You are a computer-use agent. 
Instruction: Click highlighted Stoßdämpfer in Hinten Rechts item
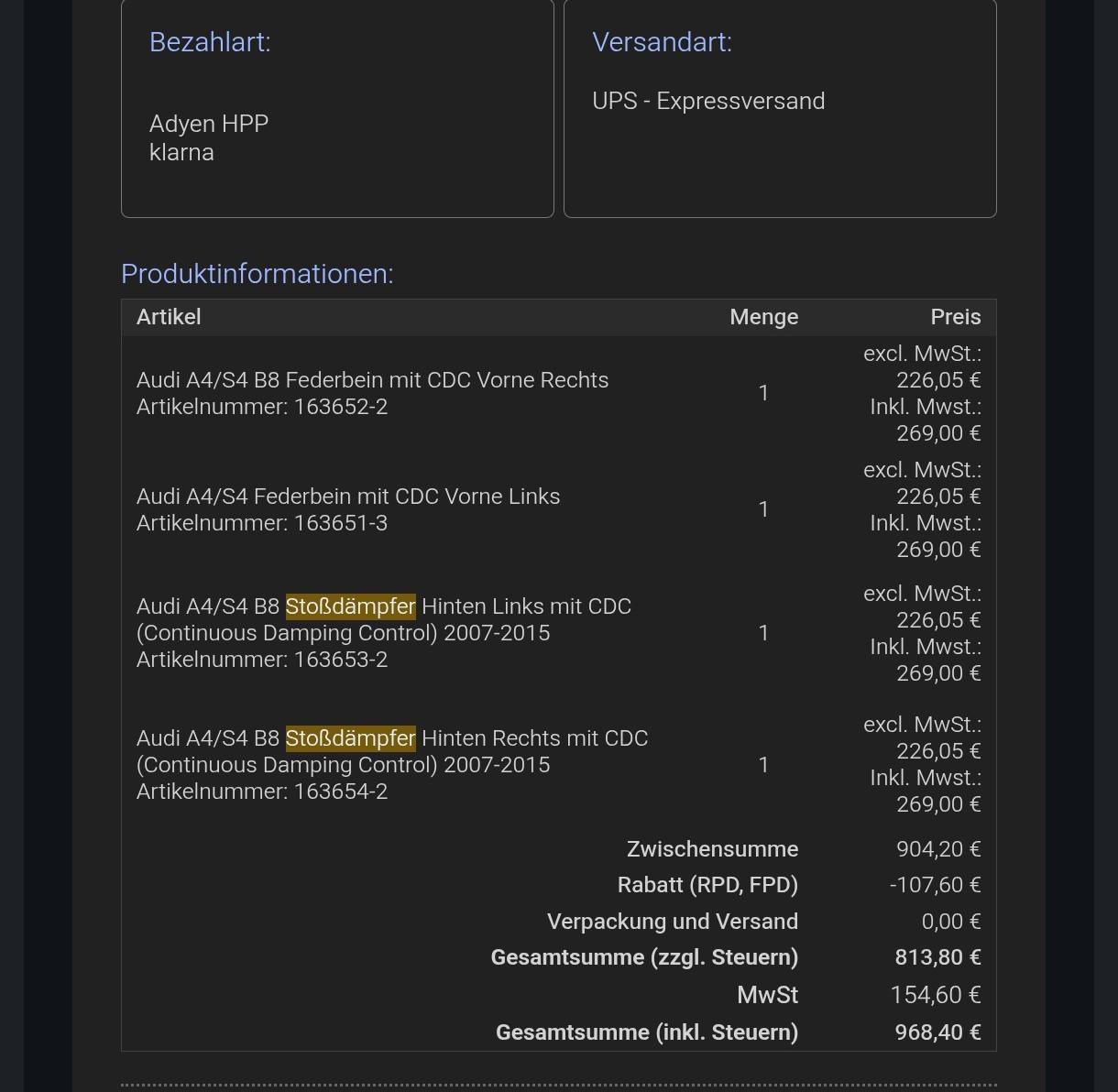pos(350,738)
